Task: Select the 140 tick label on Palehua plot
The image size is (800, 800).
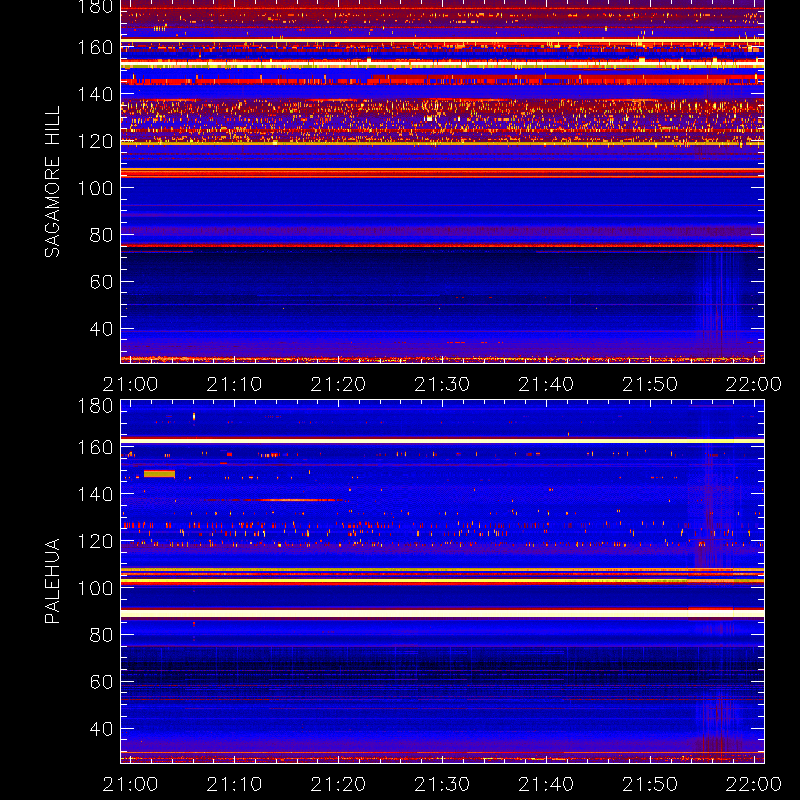Action: pos(95,494)
